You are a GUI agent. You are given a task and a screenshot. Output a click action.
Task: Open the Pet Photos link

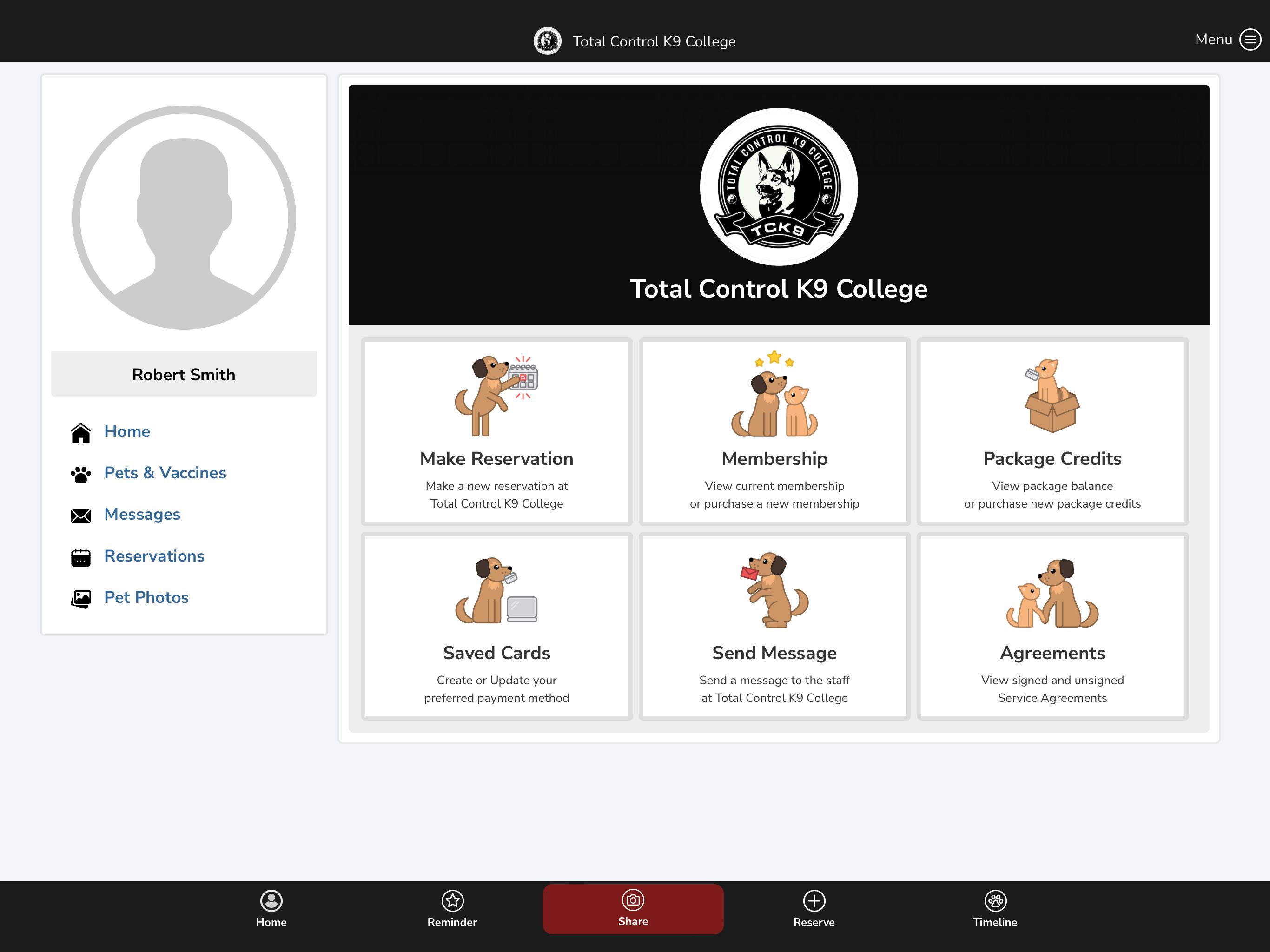click(x=146, y=597)
